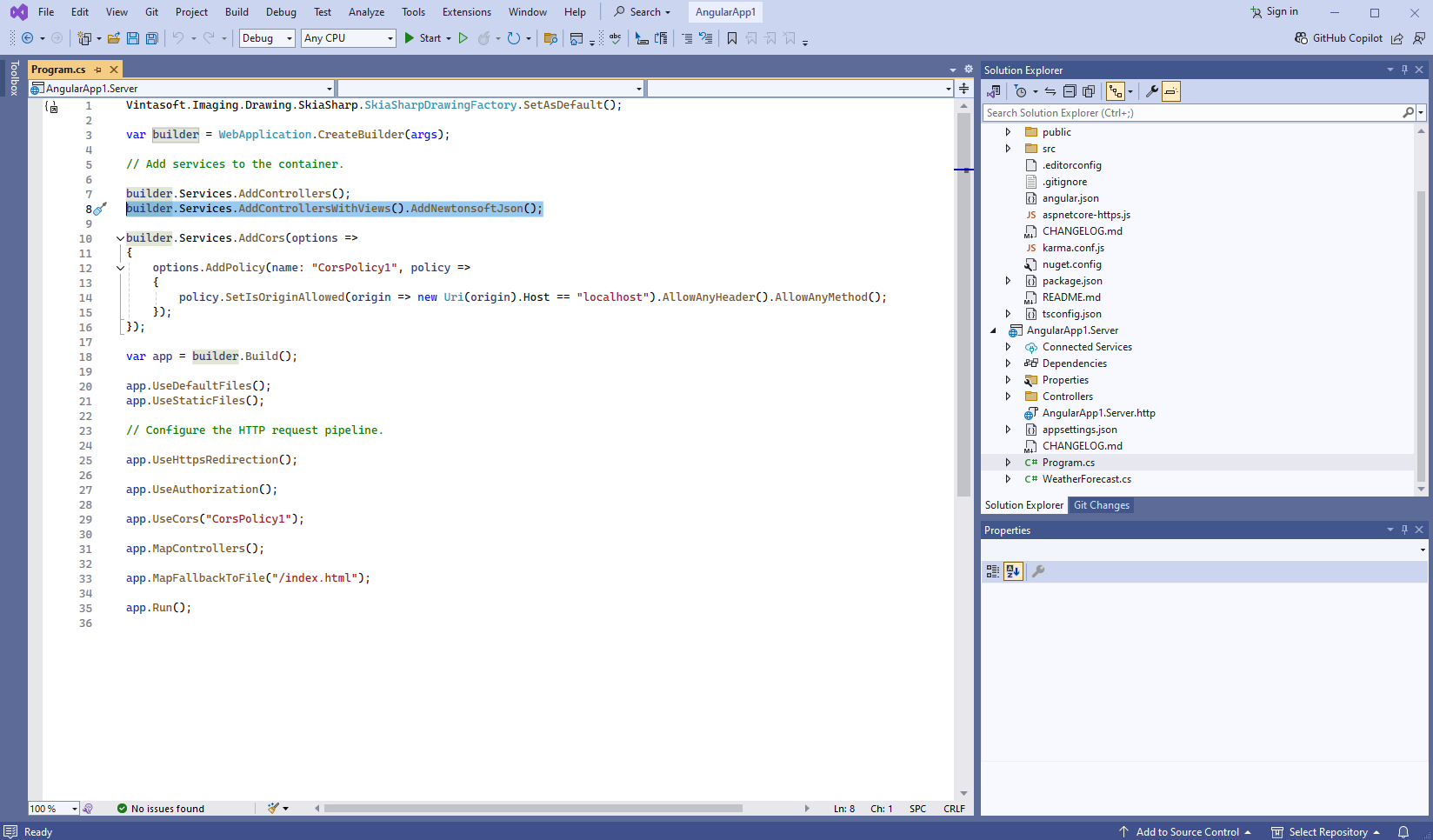
Task: Click the notifications bell in status bar
Action: click(x=1403, y=832)
